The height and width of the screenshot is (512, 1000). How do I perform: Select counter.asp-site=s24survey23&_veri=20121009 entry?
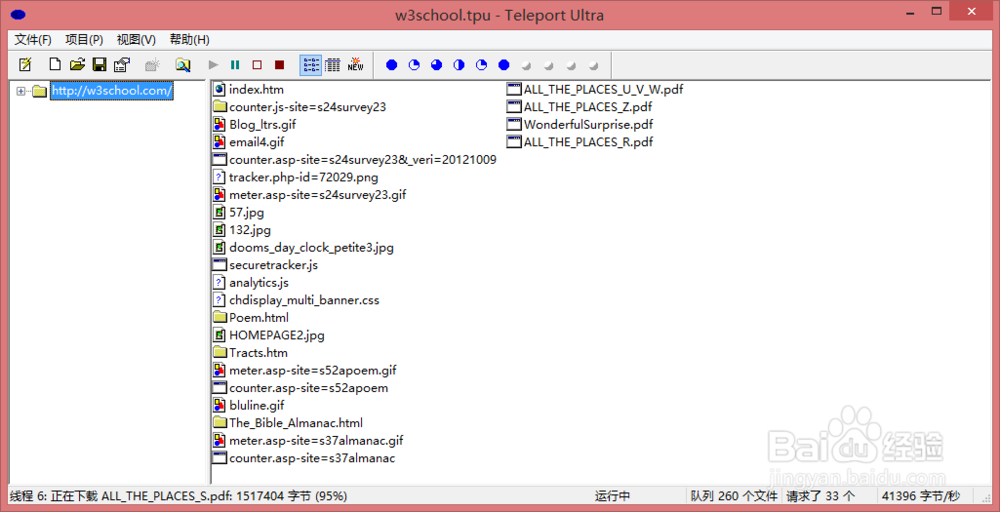(x=363, y=159)
